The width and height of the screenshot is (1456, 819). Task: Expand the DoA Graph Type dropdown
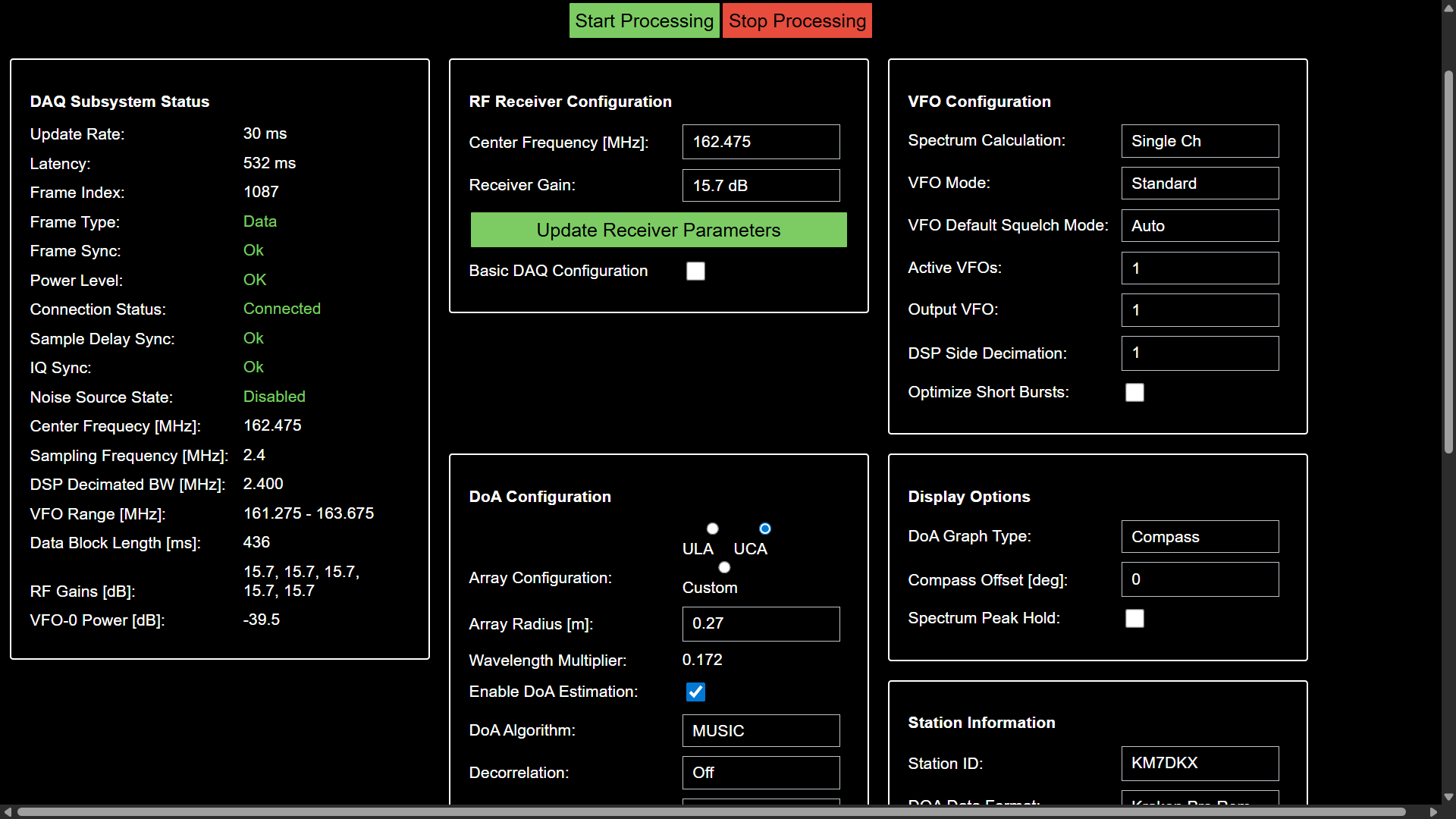1200,537
